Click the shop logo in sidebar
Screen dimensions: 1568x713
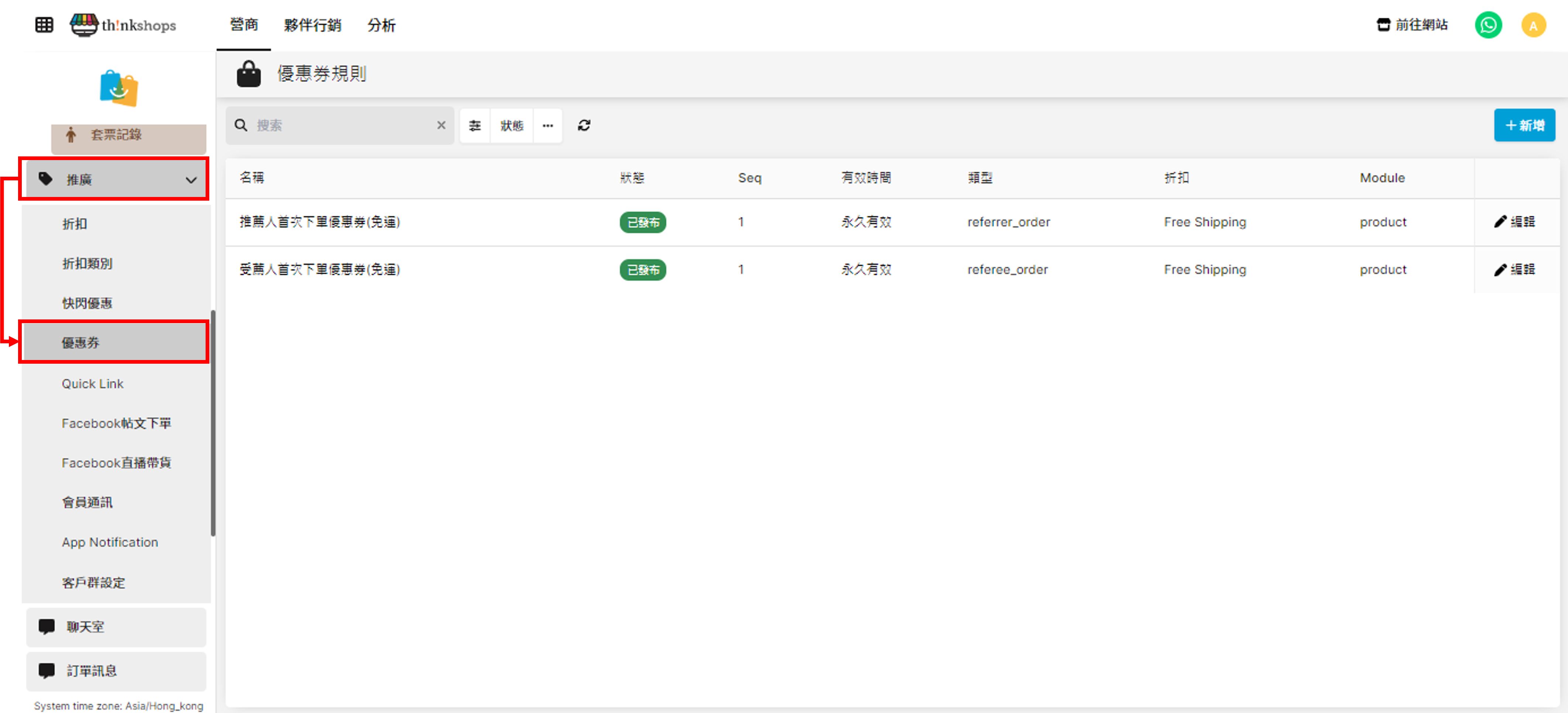tap(119, 88)
